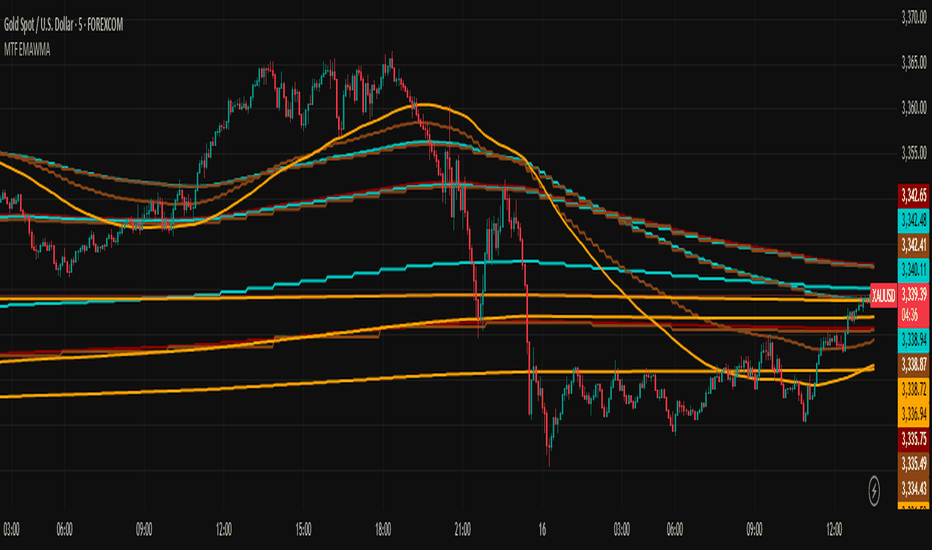Click the 15:00 time axis label
This screenshot has height=550, width=932.
pos(303,529)
